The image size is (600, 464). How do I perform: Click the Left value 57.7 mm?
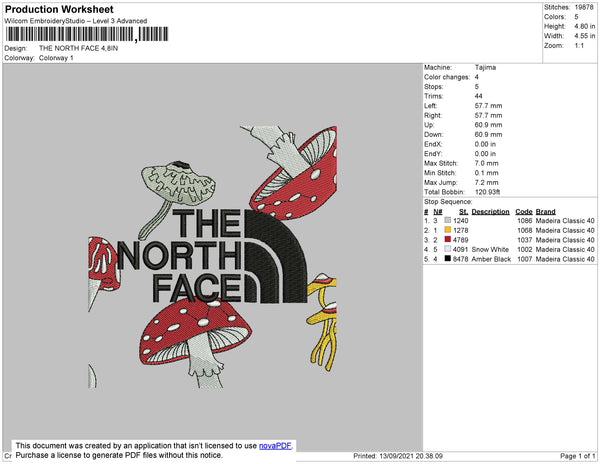click(x=488, y=106)
